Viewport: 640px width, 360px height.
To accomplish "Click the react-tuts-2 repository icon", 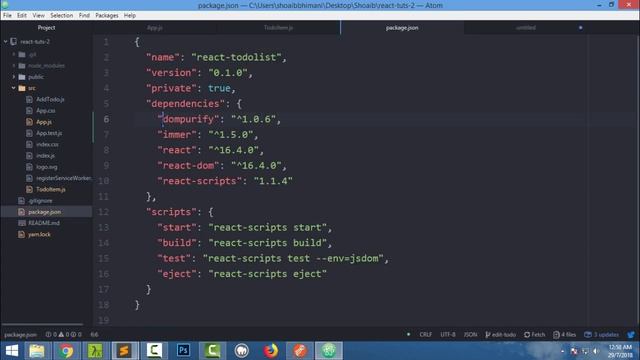I will (x=14, y=42).
